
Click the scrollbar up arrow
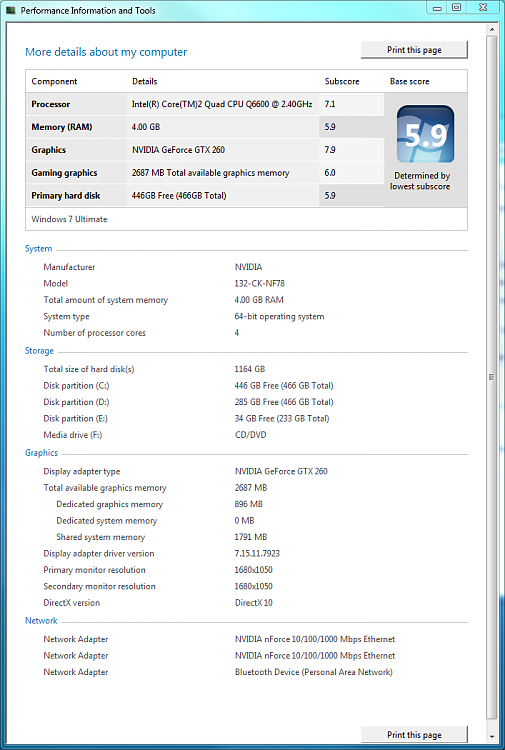coord(492,30)
